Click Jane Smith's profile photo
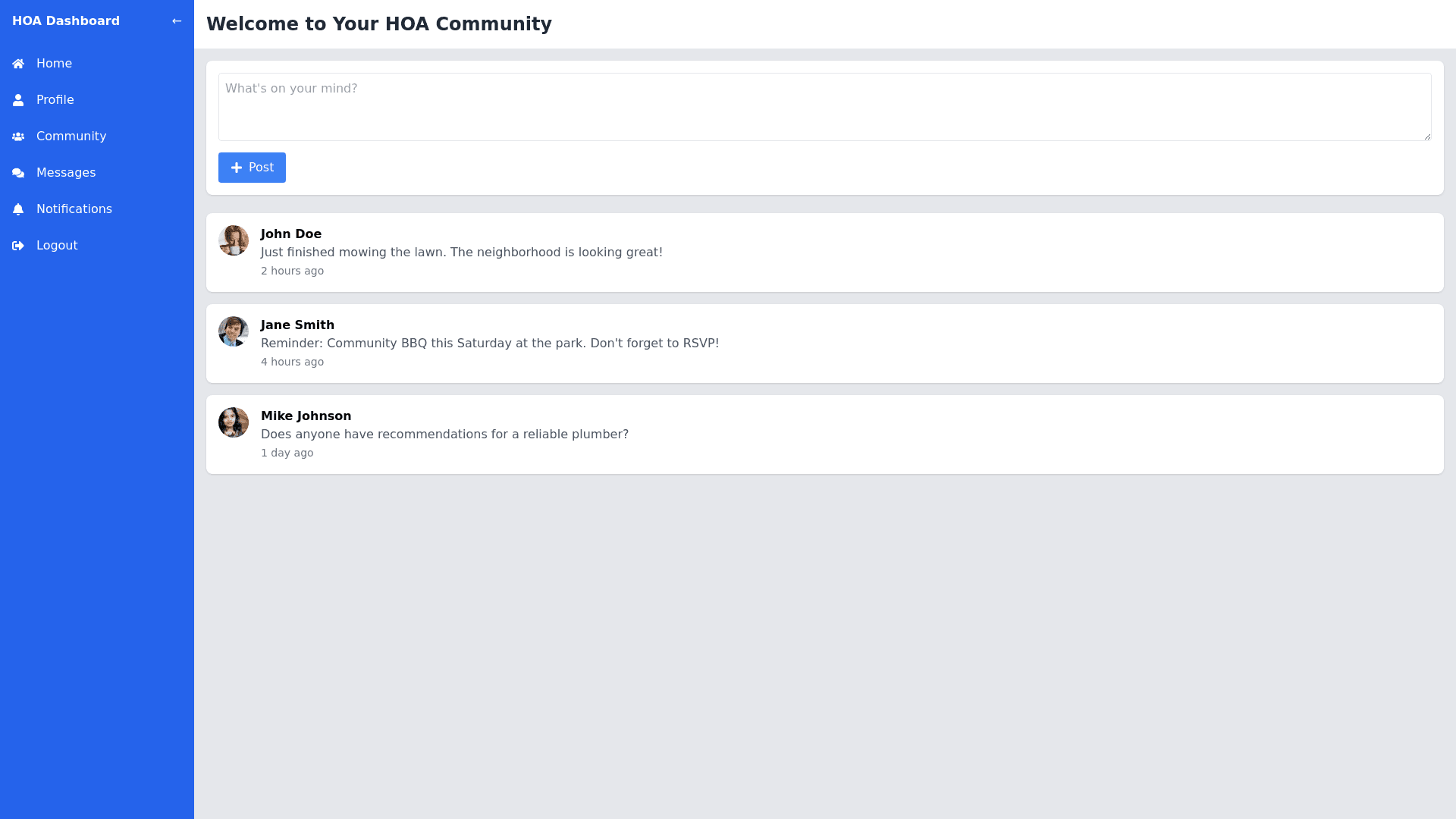 point(234,331)
